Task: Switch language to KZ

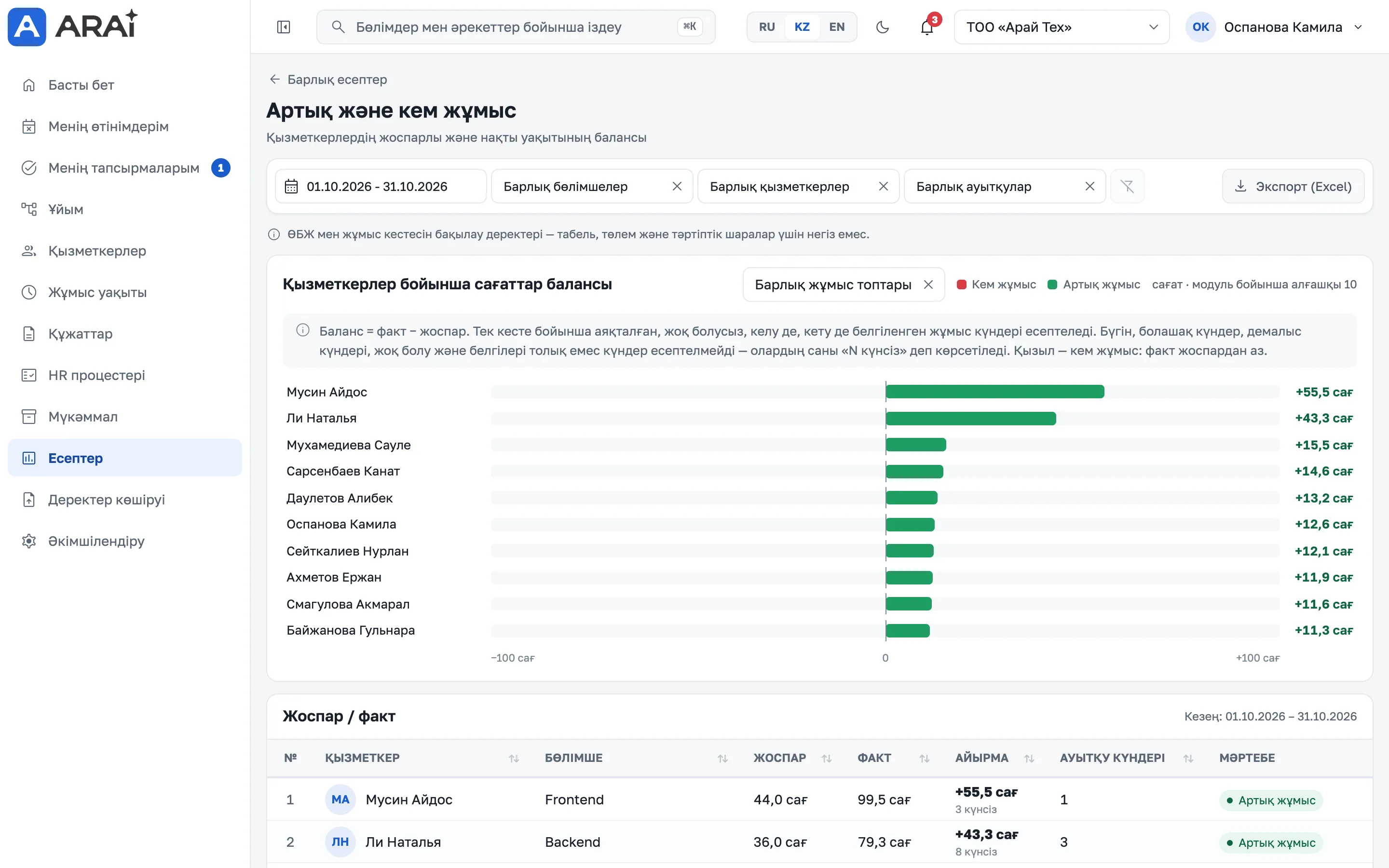Action: tap(802, 27)
